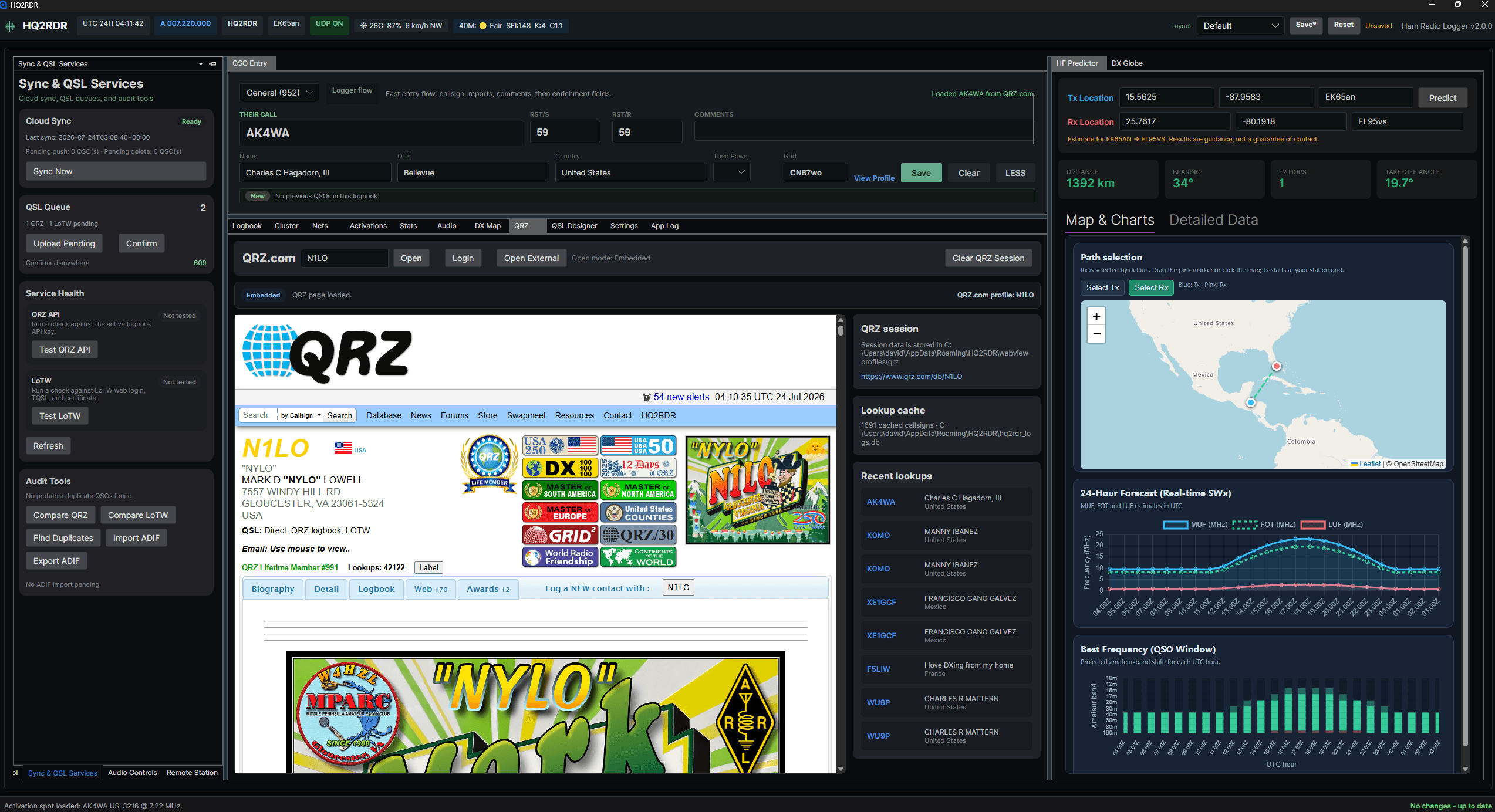The height and width of the screenshot is (812, 1495).
Task: Click the Master of Europe badge
Action: point(560,512)
